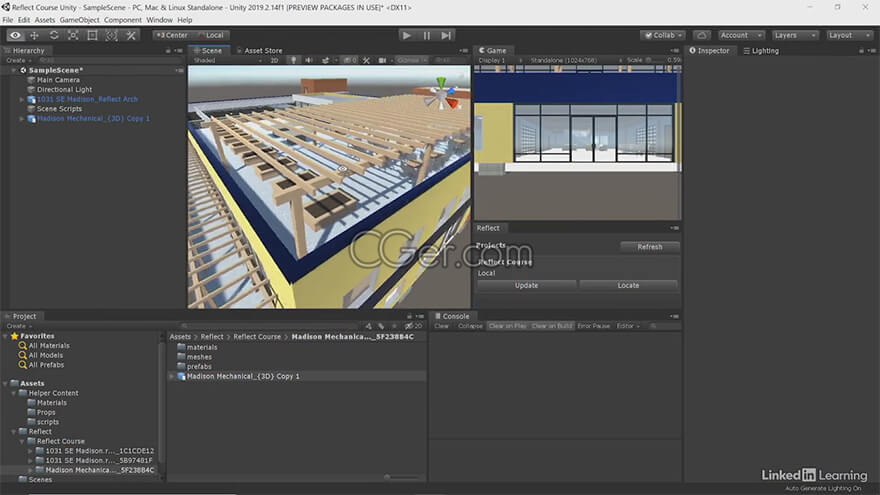Select All Prefabs favorite search
The height and width of the screenshot is (495, 880).
click(x=46, y=365)
